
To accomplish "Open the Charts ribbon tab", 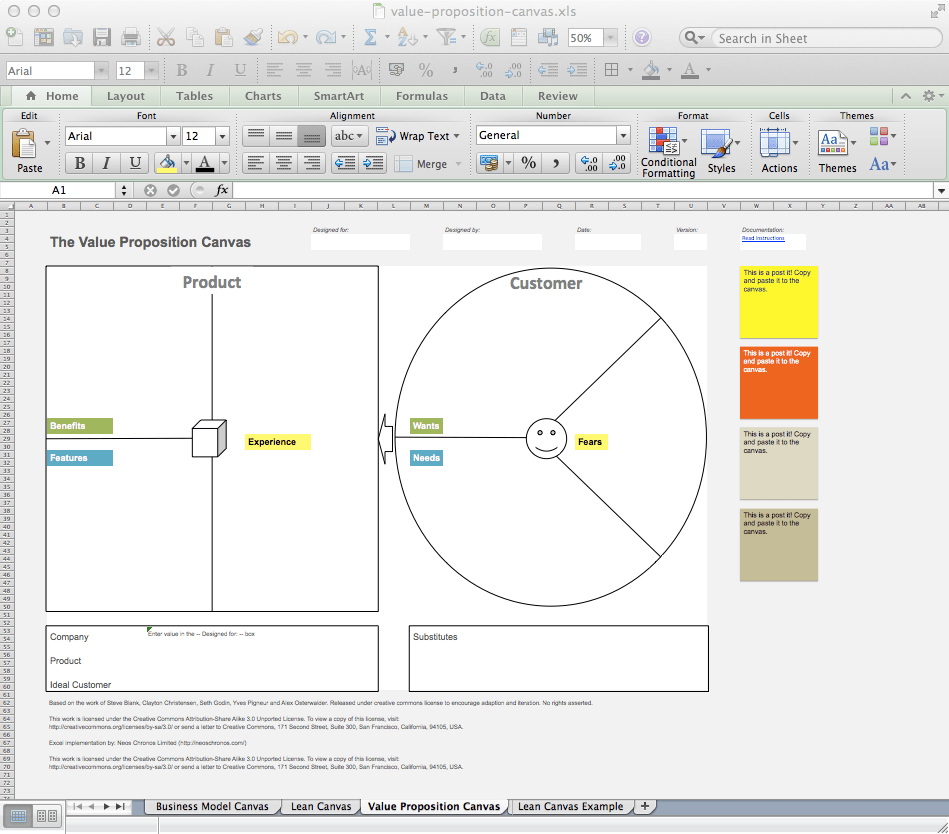I will click(x=263, y=96).
